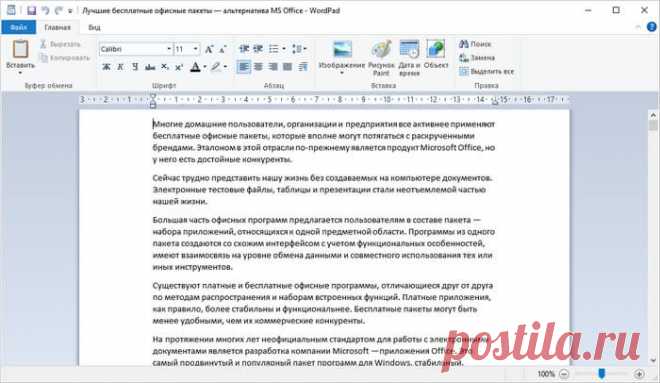The image size is (660, 383).
Task: Click the shrink font icon
Action: click(223, 49)
